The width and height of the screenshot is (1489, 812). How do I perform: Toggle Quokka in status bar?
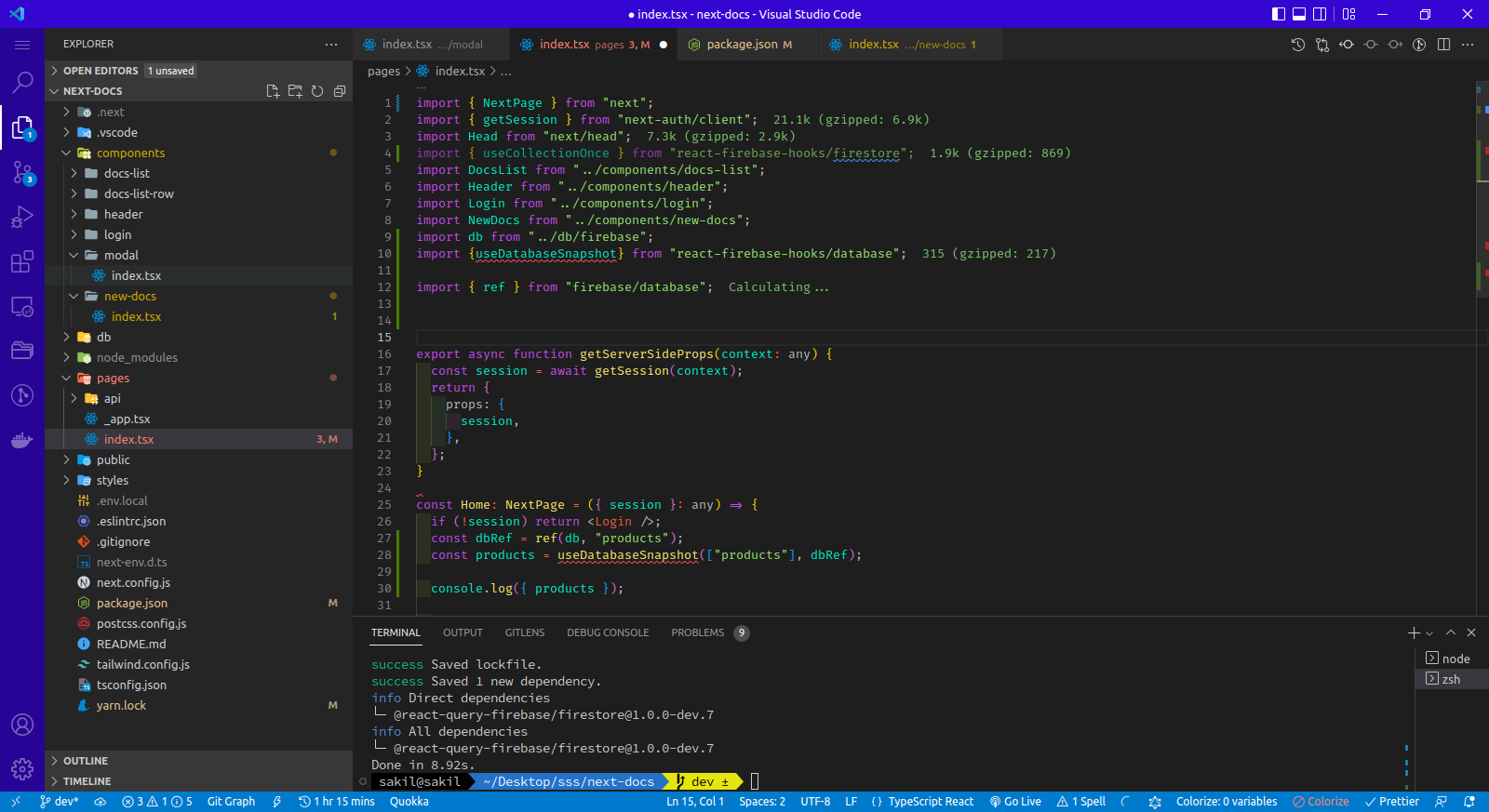pos(409,802)
